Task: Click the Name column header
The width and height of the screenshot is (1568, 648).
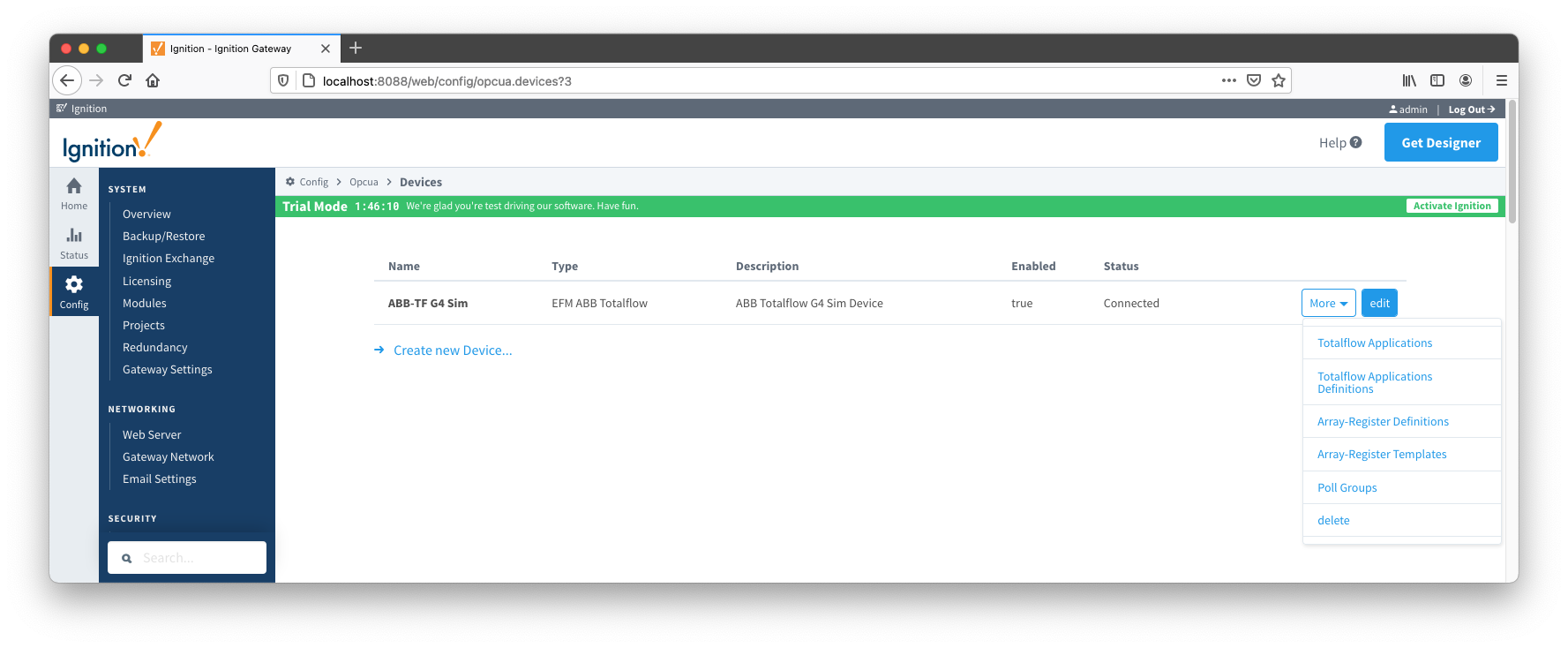Action: [x=404, y=266]
